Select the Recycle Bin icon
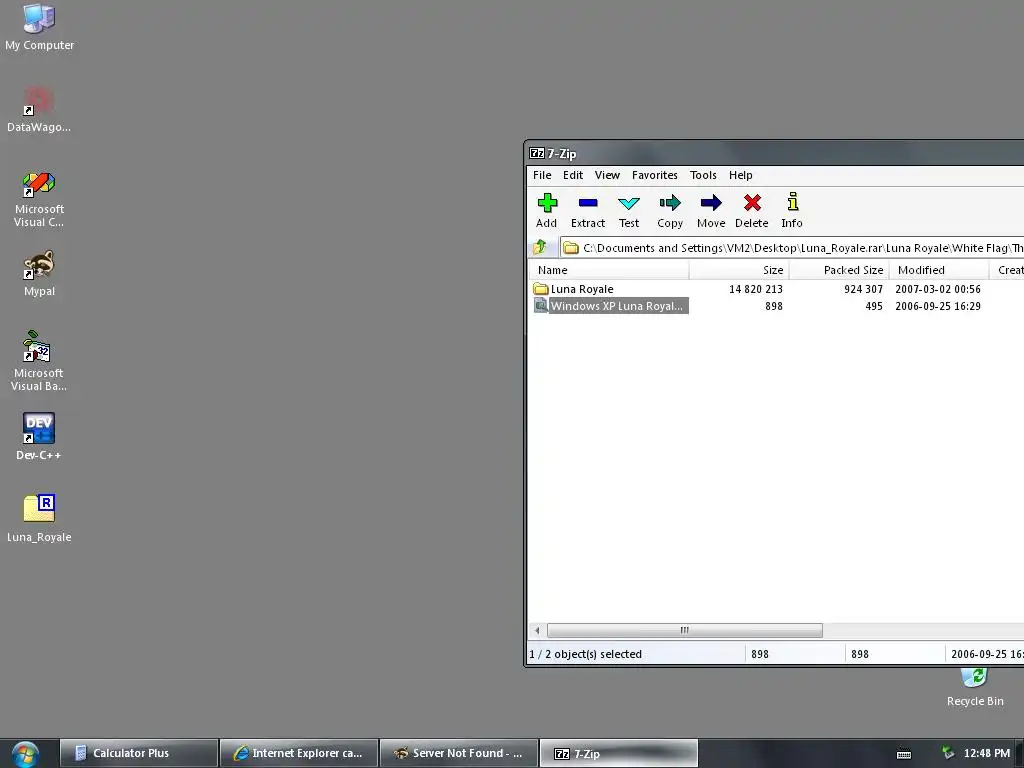The height and width of the screenshot is (768, 1024). pyautogui.click(x=975, y=687)
